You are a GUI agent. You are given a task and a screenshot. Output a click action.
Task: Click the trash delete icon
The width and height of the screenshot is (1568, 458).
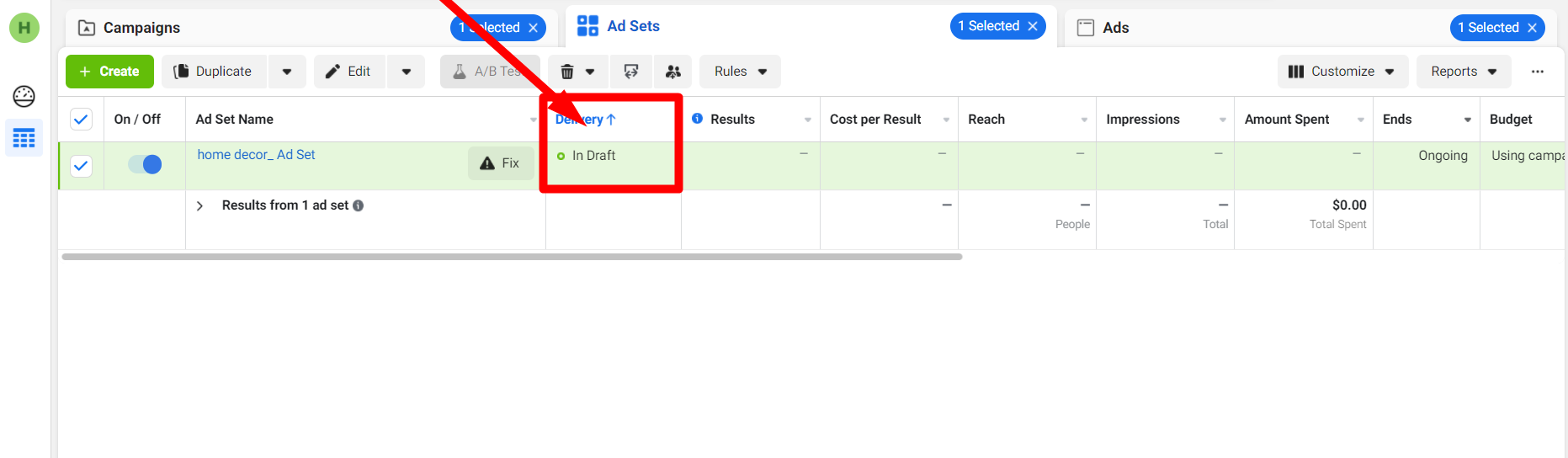tap(567, 72)
